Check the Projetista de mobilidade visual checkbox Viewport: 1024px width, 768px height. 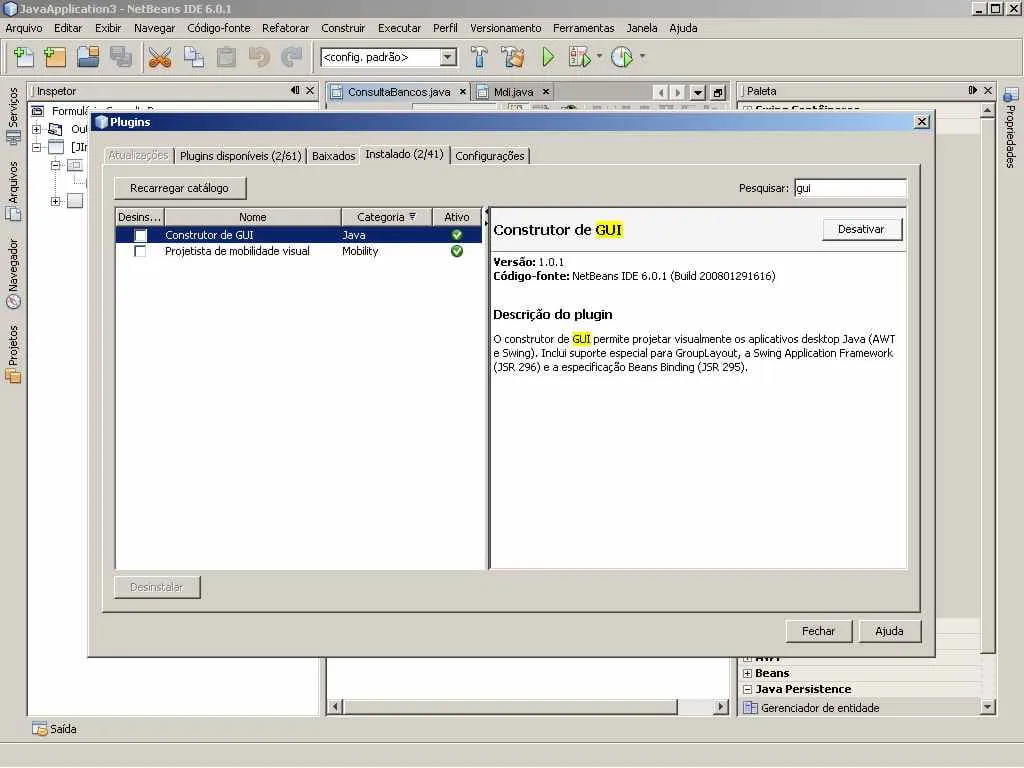pyautogui.click(x=141, y=251)
